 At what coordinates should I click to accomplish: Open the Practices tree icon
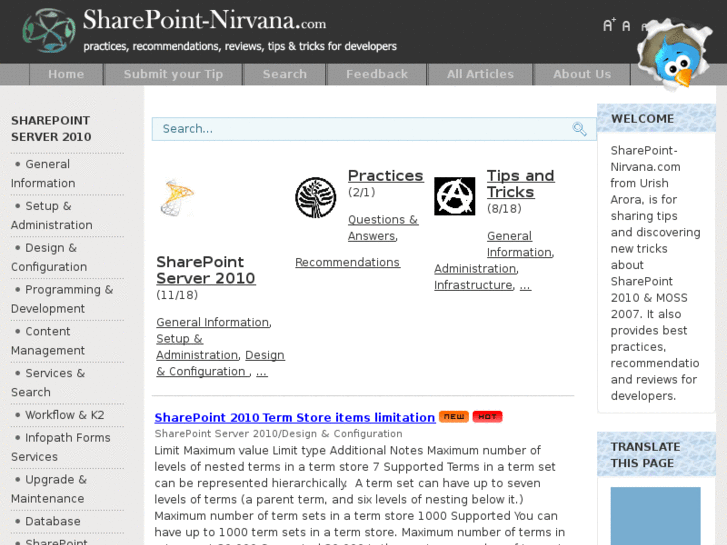coord(316,197)
